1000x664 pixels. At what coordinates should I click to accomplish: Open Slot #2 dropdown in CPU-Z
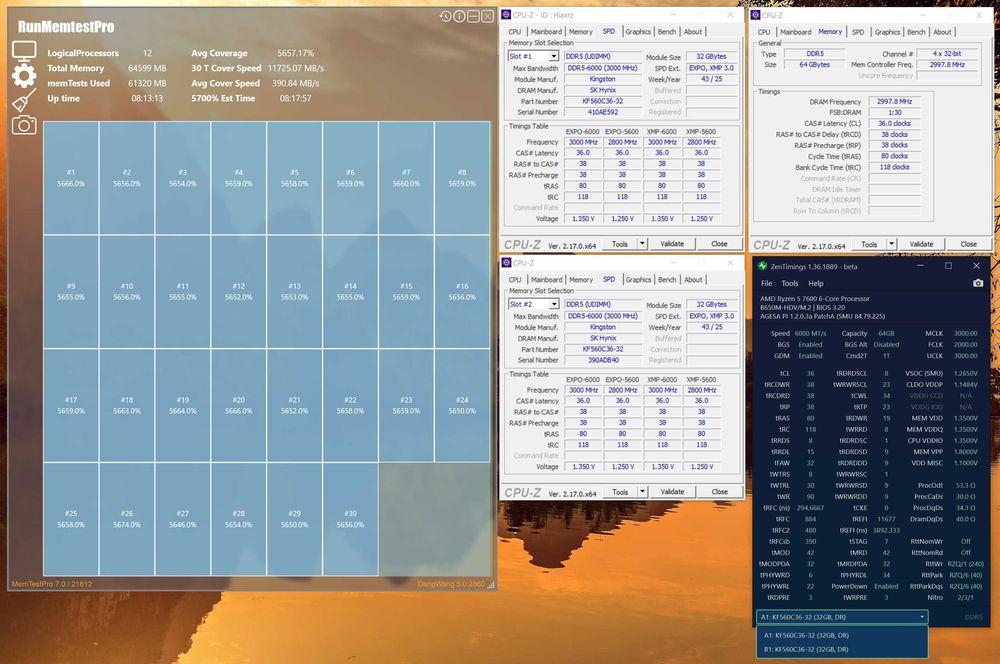(554, 304)
